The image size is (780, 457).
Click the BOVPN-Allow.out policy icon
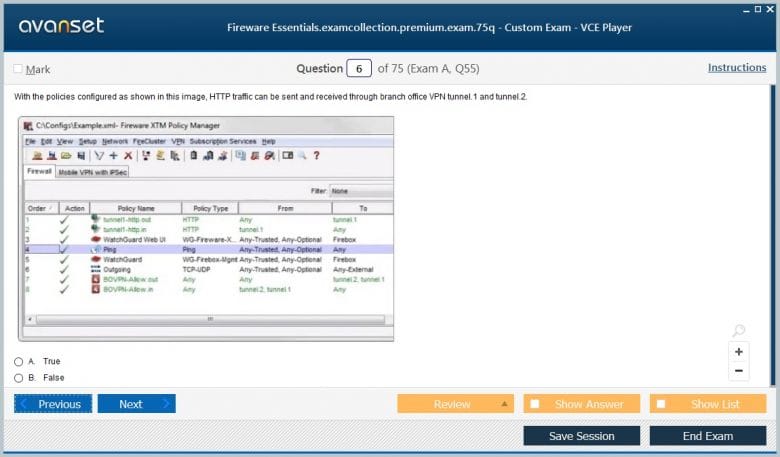click(x=96, y=279)
